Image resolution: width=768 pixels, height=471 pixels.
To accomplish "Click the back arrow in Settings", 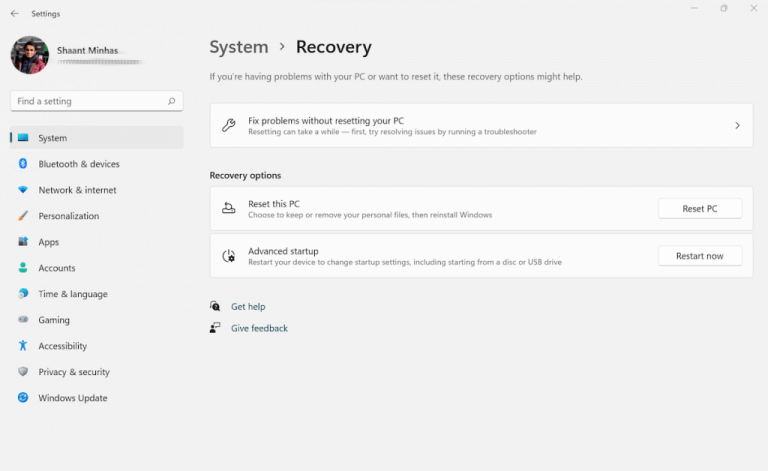I will pos(14,14).
